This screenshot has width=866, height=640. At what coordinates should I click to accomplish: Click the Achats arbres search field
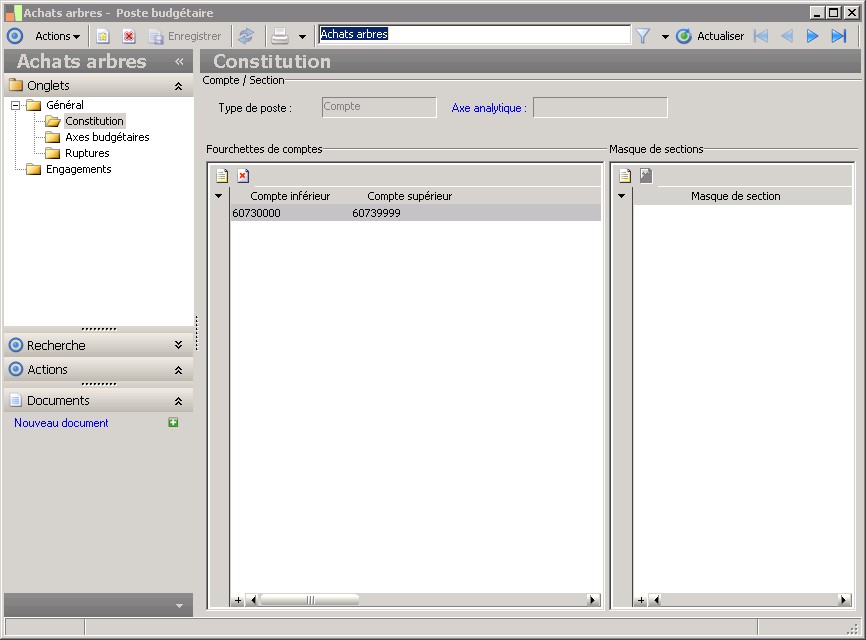(474, 34)
